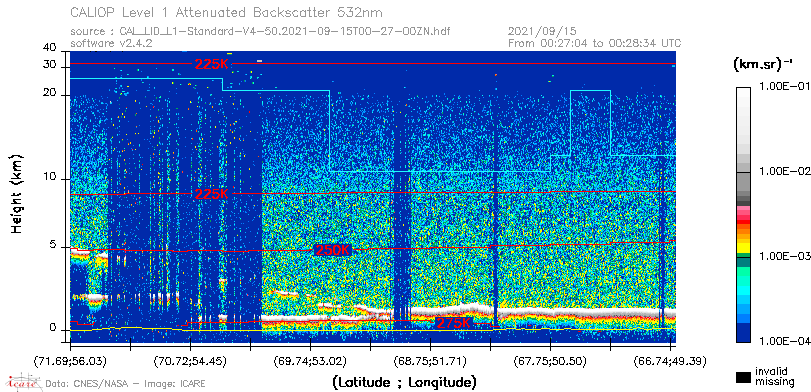This screenshot has width=811, height=392.
Task: Click the date '2021/09/15'
Action: pyautogui.click(x=543, y=32)
